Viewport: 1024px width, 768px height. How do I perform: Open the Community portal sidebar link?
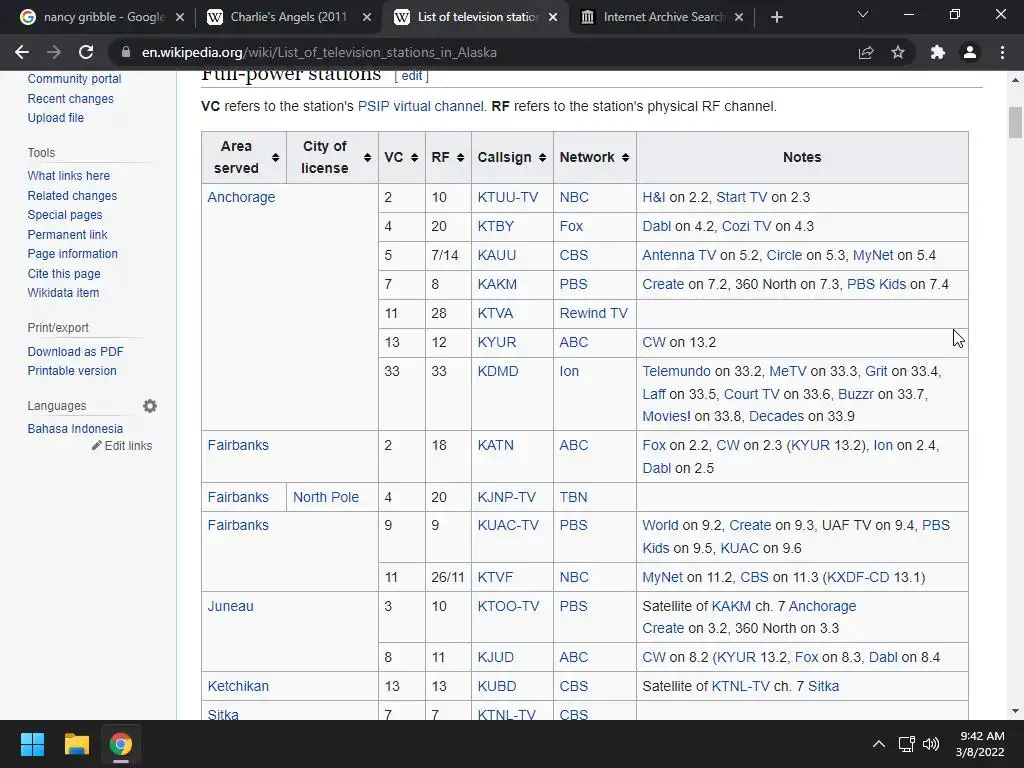(x=74, y=79)
